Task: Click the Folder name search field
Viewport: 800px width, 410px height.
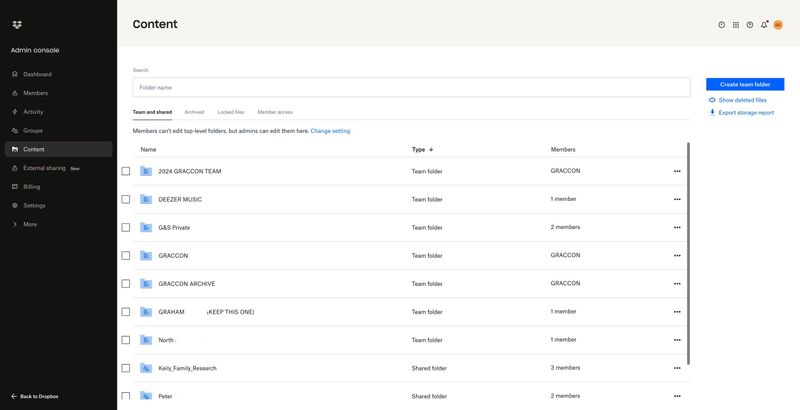Action: [411, 87]
